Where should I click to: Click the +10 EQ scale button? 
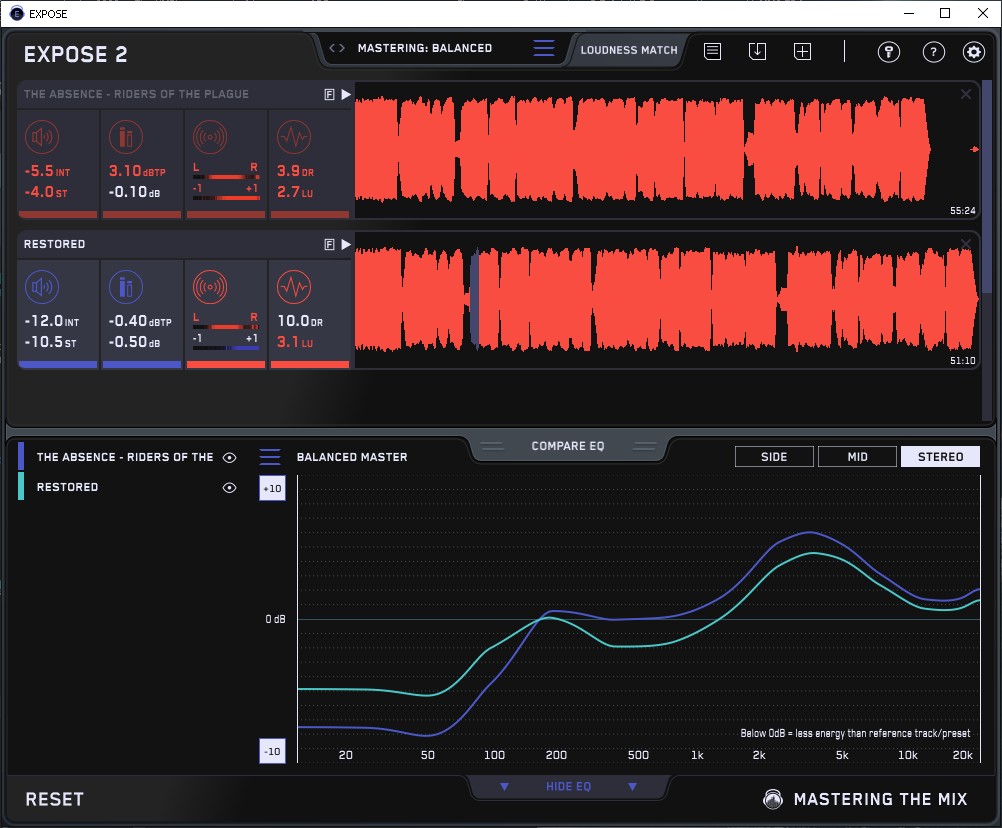pos(272,489)
